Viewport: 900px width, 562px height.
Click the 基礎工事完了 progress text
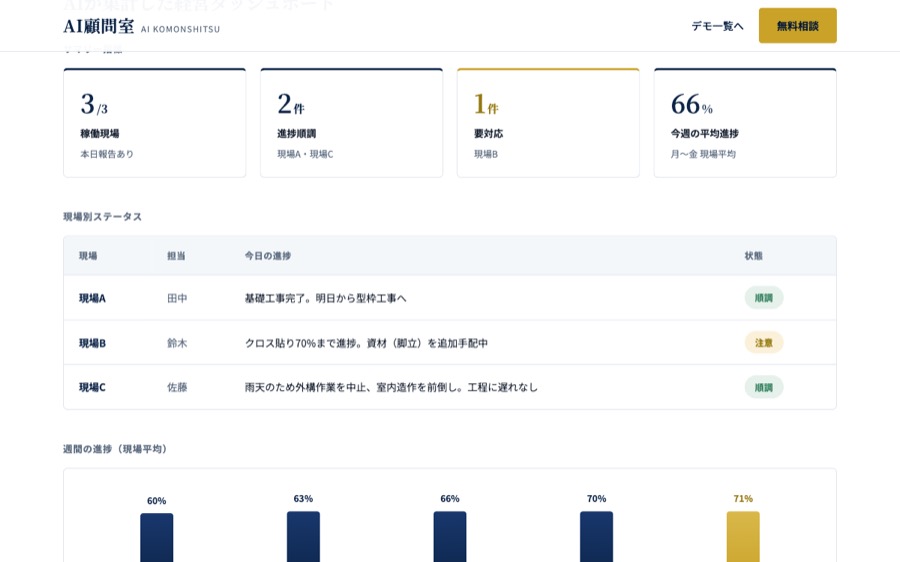pos(325,298)
